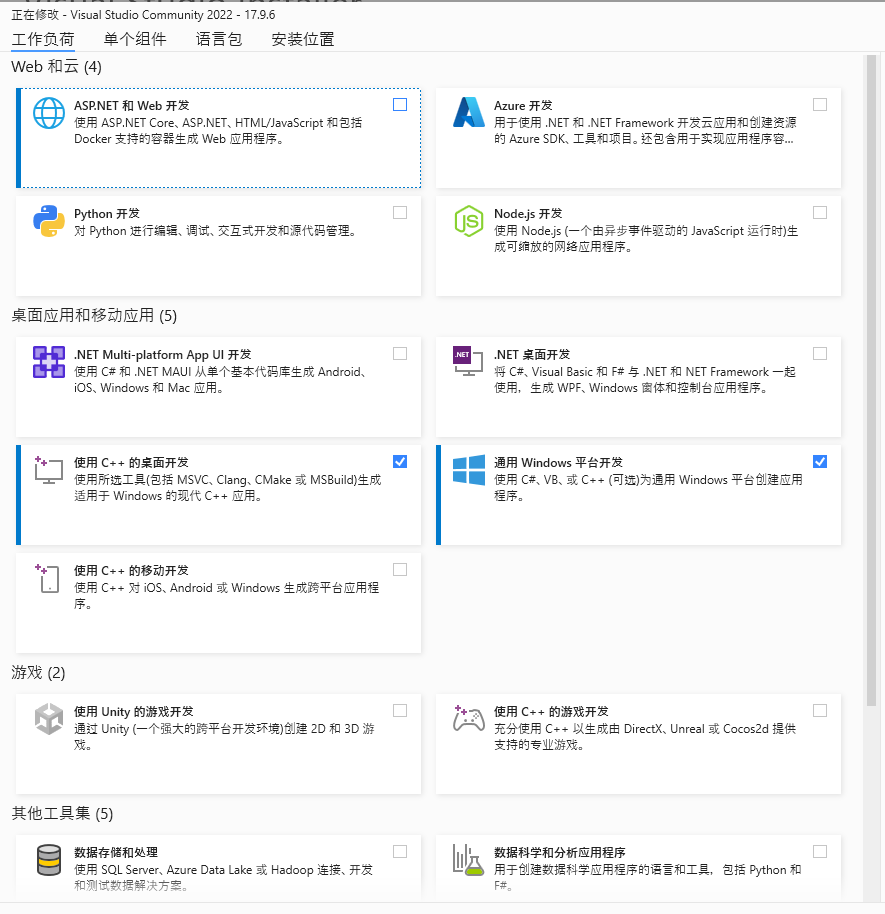Select the 安装位置 tab
This screenshot has width=885, height=914.
pos(303,39)
